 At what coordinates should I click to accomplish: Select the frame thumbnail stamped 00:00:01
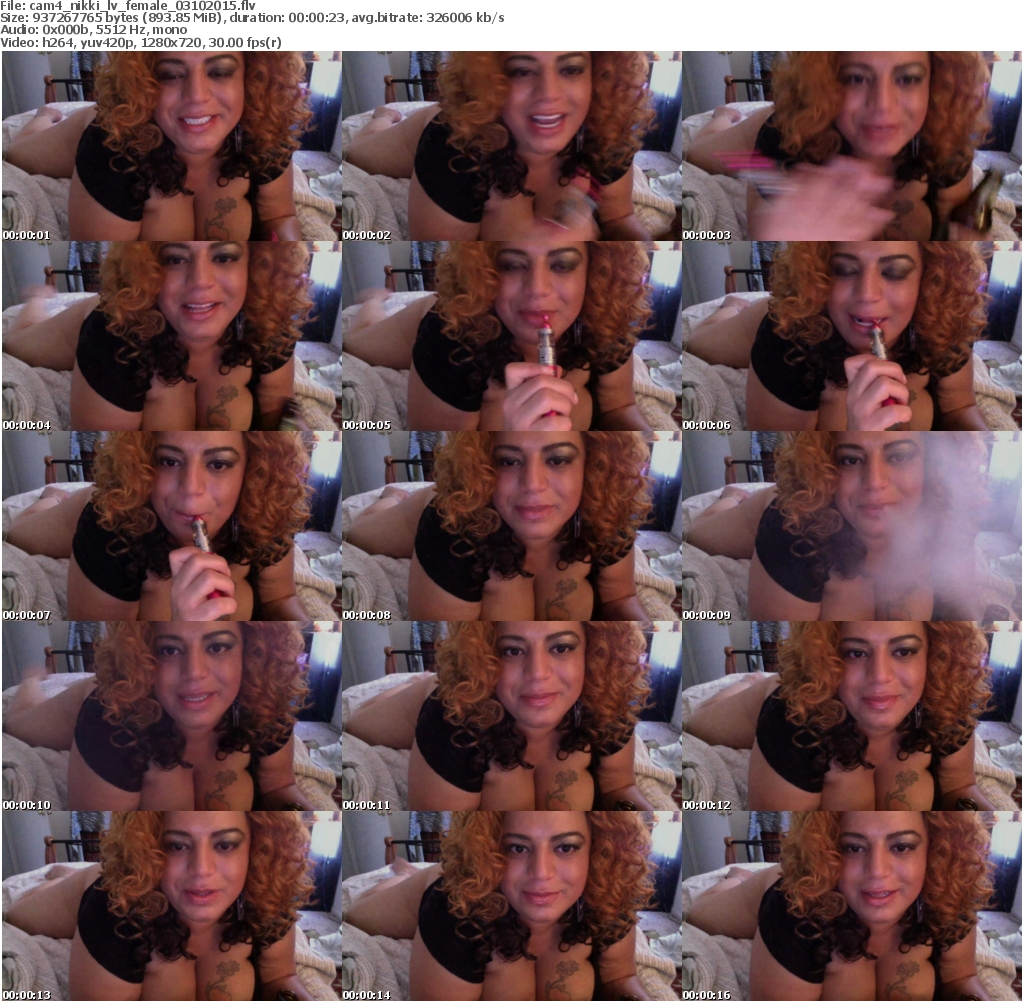click(x=171, y=146)
